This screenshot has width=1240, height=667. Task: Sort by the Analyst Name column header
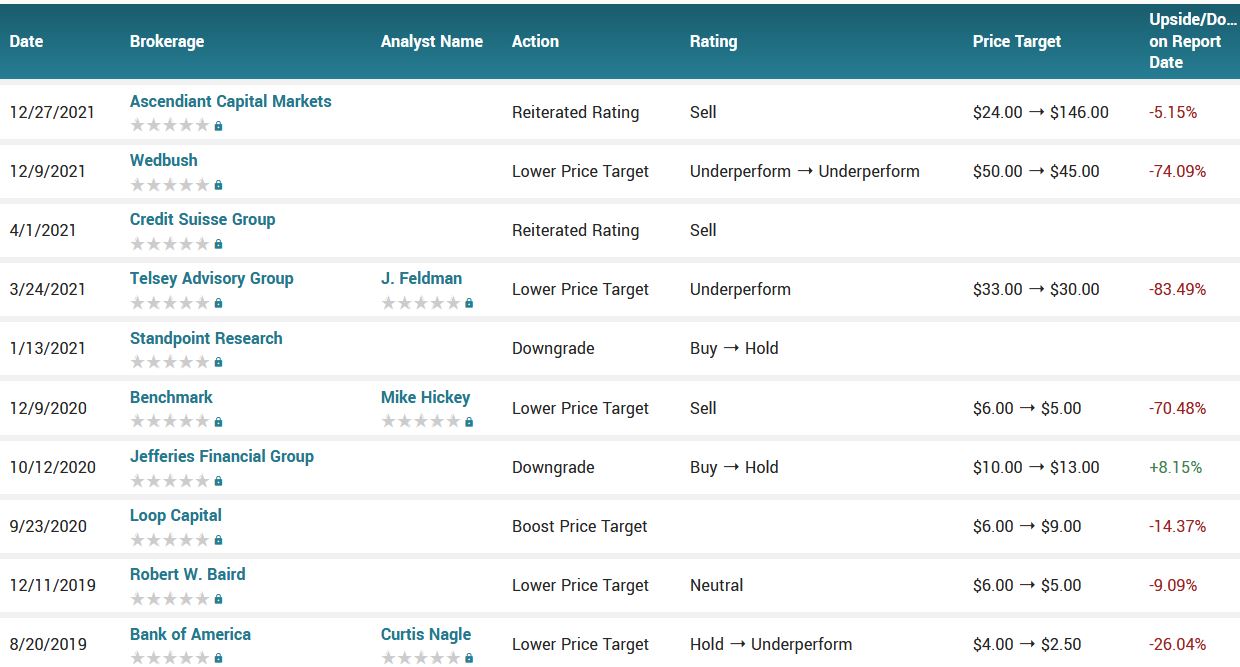click(x=432, y=42)
